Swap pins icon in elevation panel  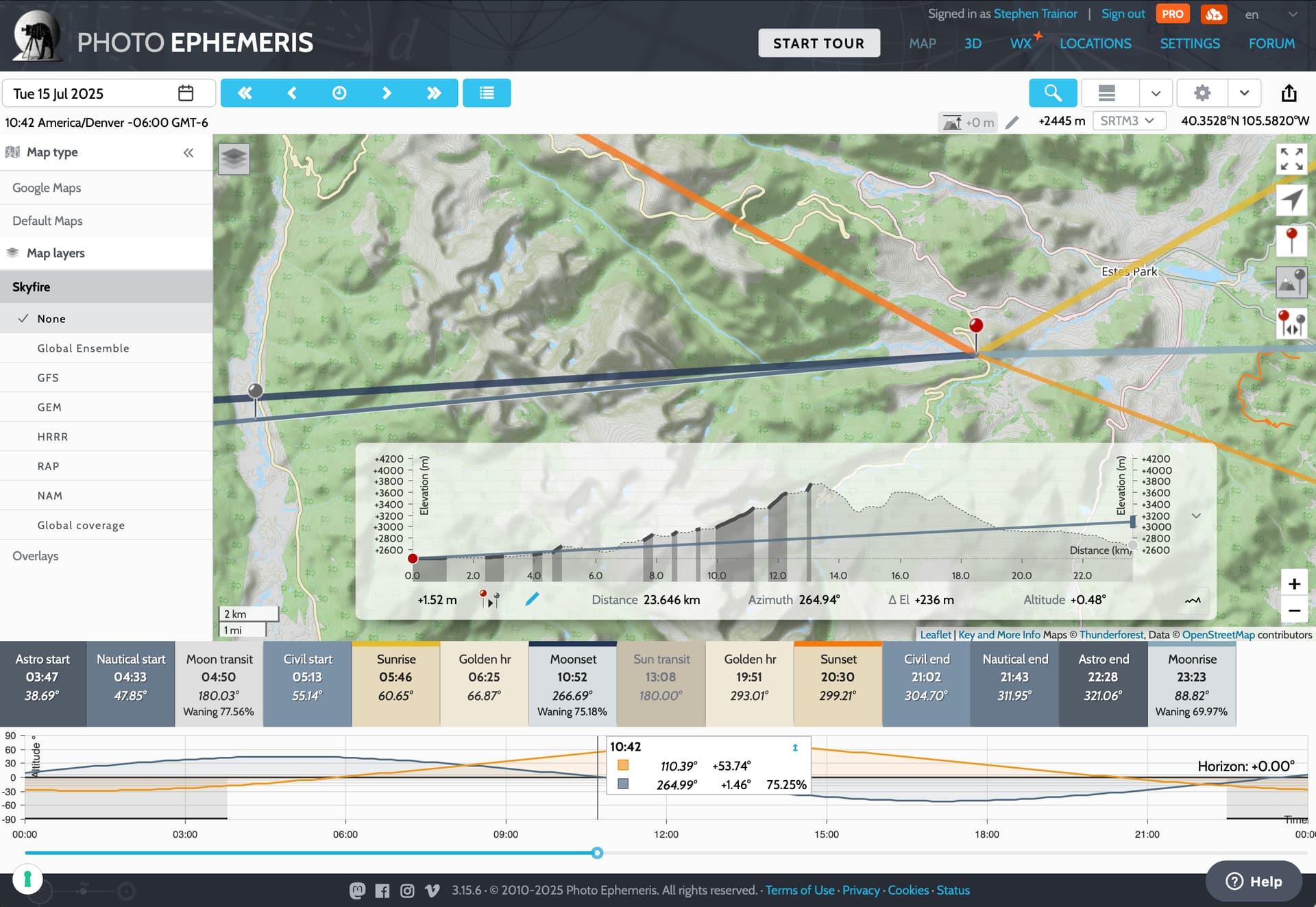click(x=489, y=599)
